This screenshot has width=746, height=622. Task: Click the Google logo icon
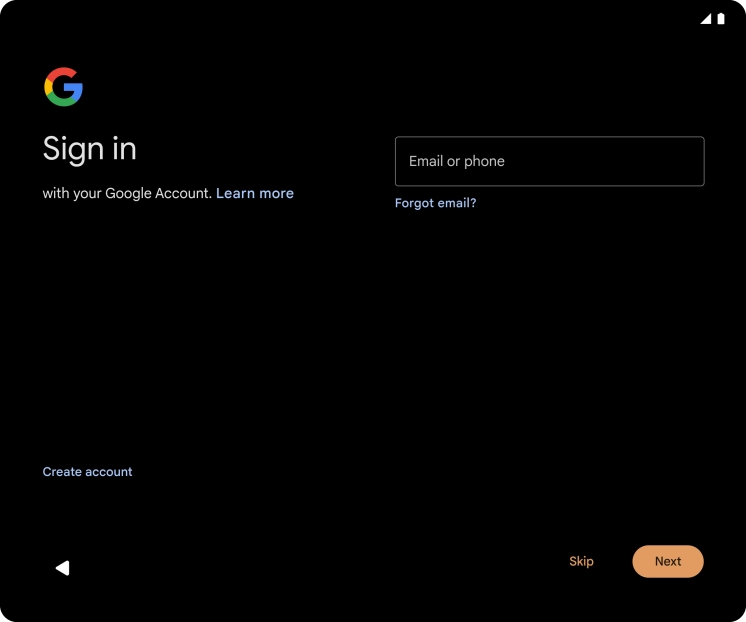[x=63, y=87]
